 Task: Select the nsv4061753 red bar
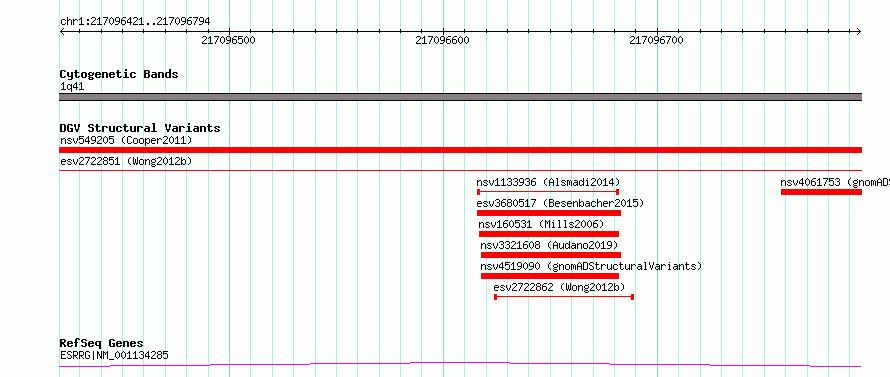(821, 192)
